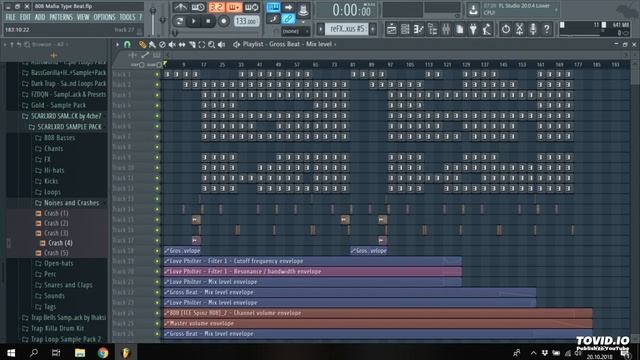Image resolution: width=640 pixels, height=360 pixels.
Task: Click the plug-shaped plugin picker icon
Action: (473, 29)
